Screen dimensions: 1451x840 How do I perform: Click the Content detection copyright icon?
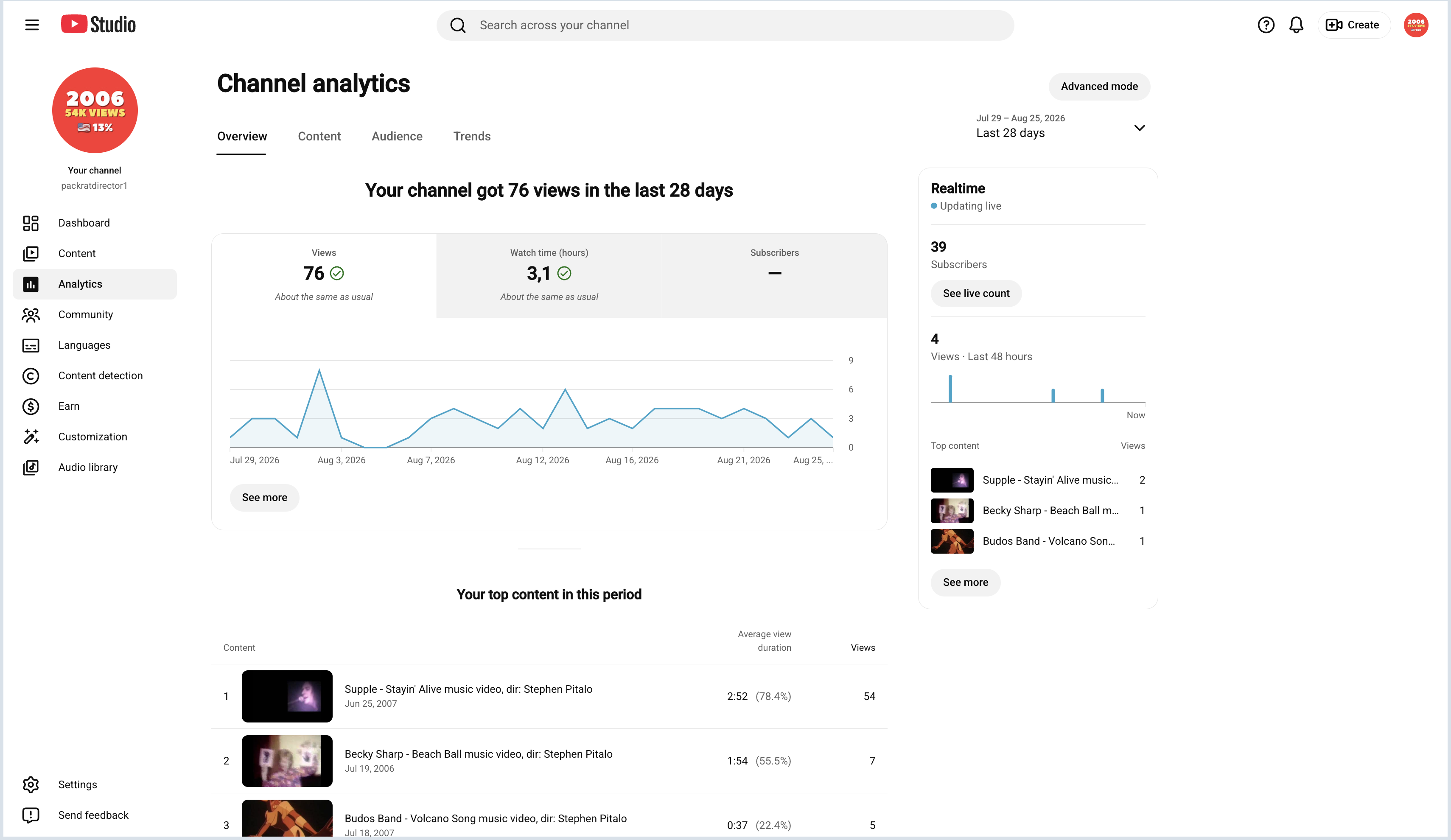pos(31,375)
